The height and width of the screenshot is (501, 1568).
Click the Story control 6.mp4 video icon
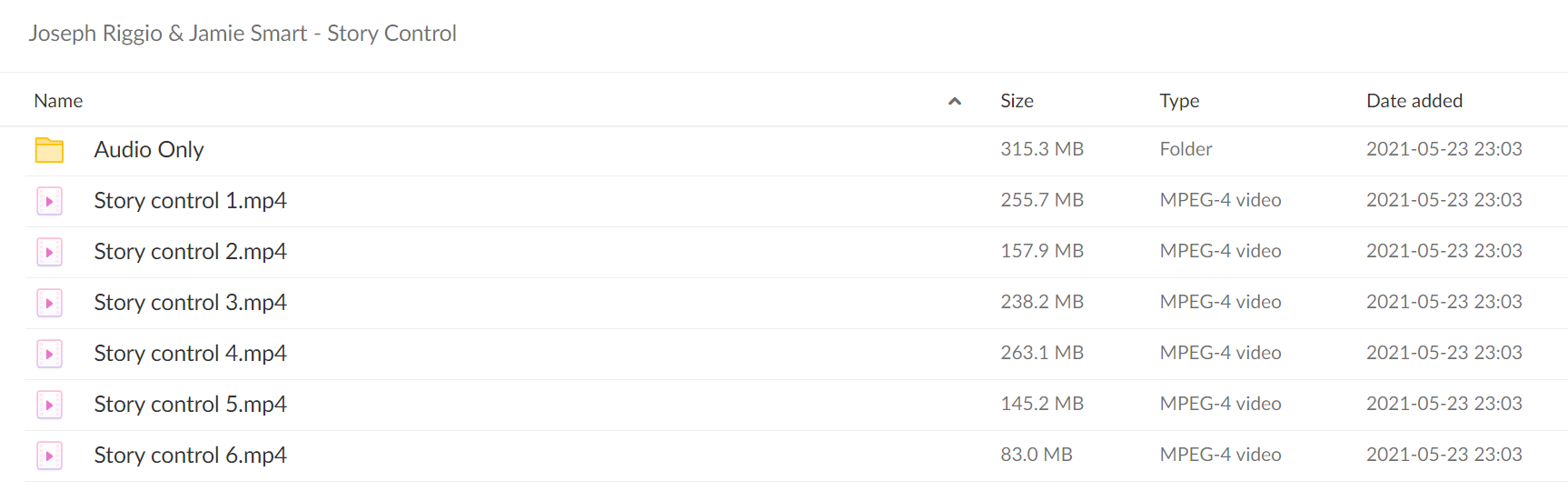(x=49, y=456)
